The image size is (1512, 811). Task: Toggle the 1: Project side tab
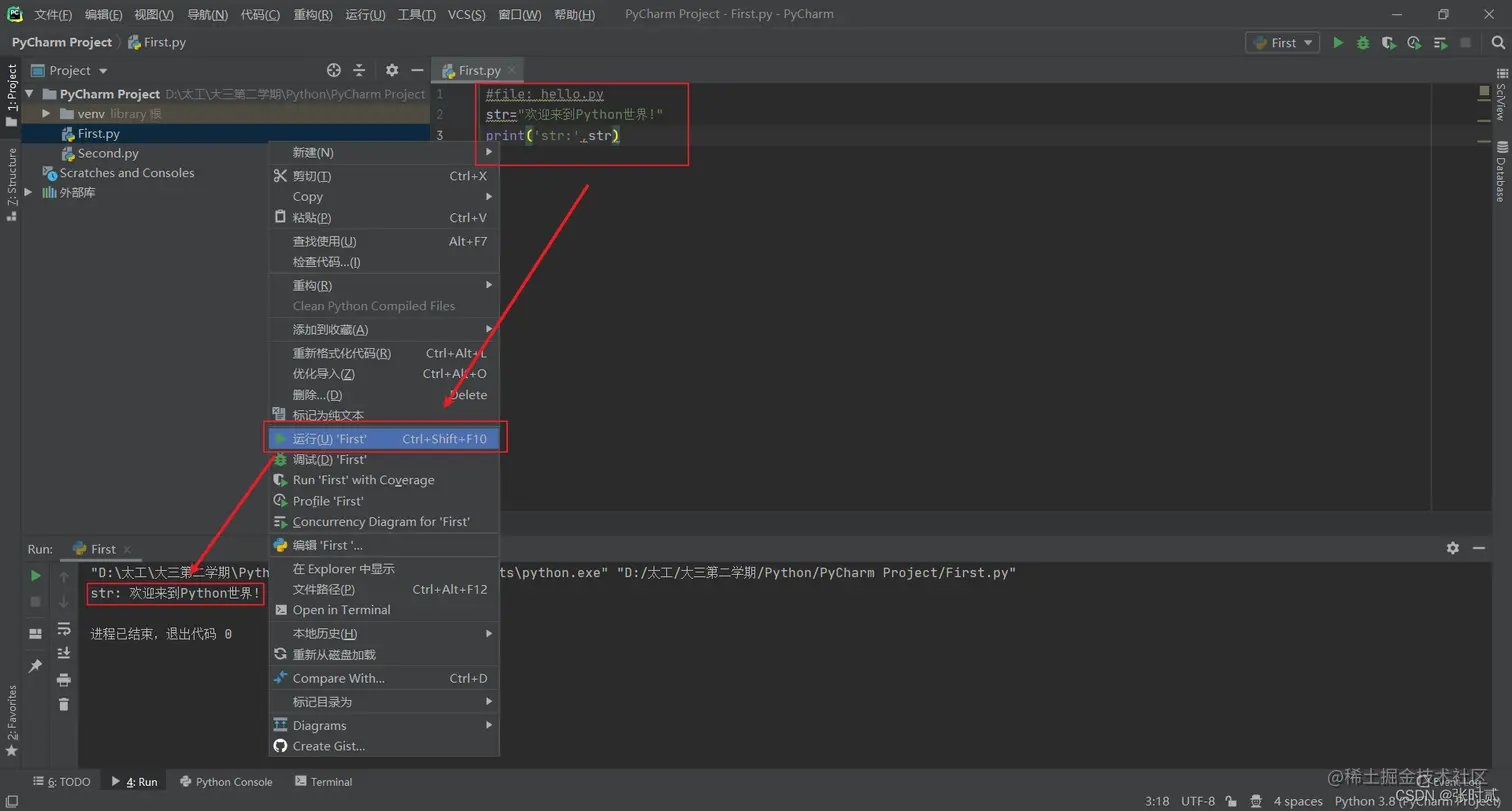[12, 95]
